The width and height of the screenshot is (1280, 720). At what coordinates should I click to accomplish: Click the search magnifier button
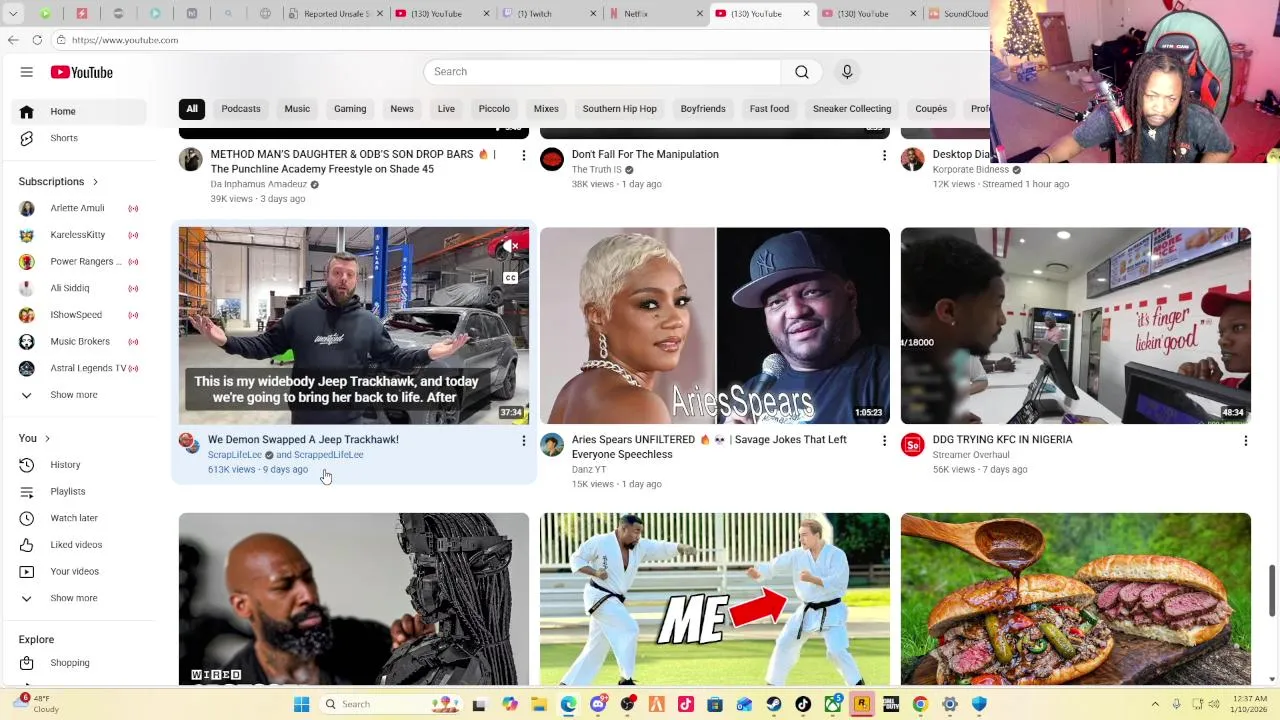click(802, 72)
